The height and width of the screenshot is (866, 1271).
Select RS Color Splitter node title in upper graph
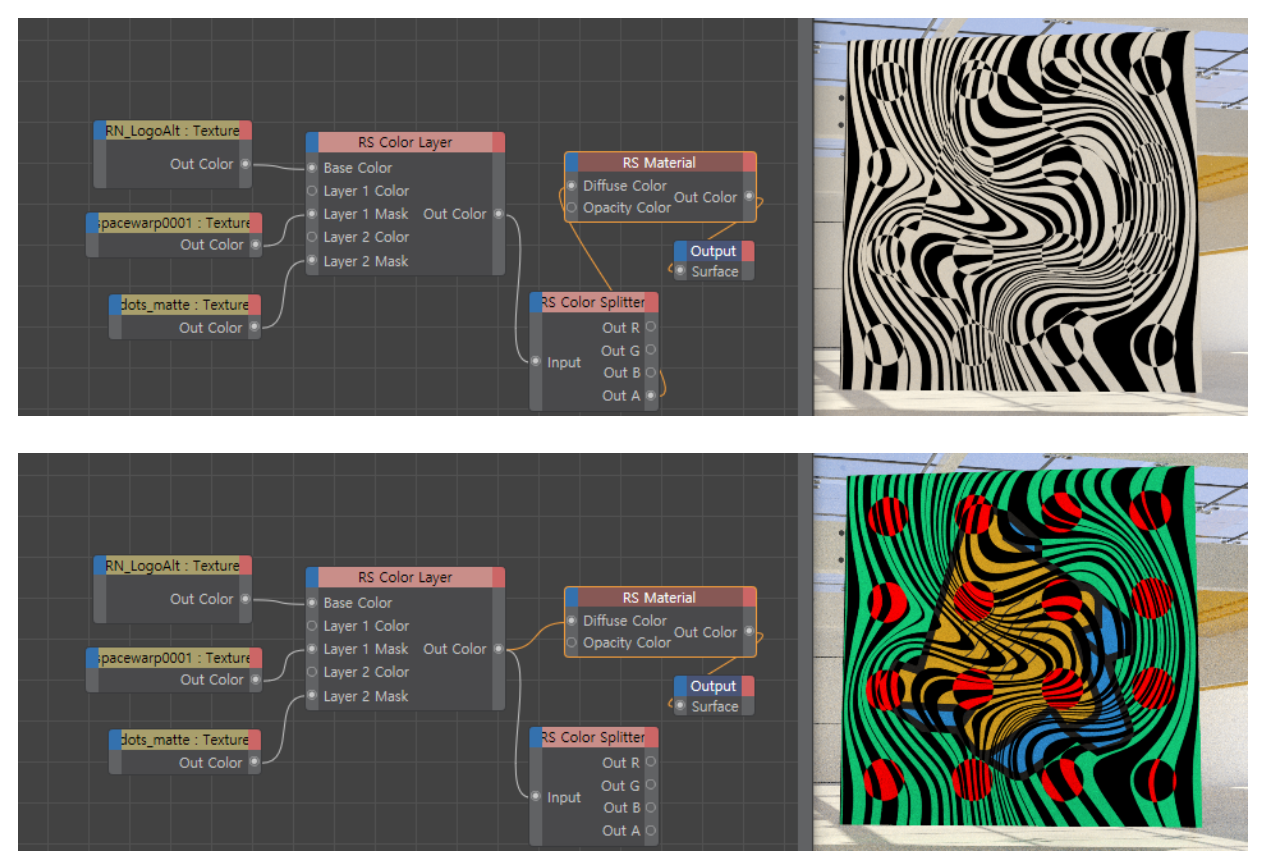[593, 302]
